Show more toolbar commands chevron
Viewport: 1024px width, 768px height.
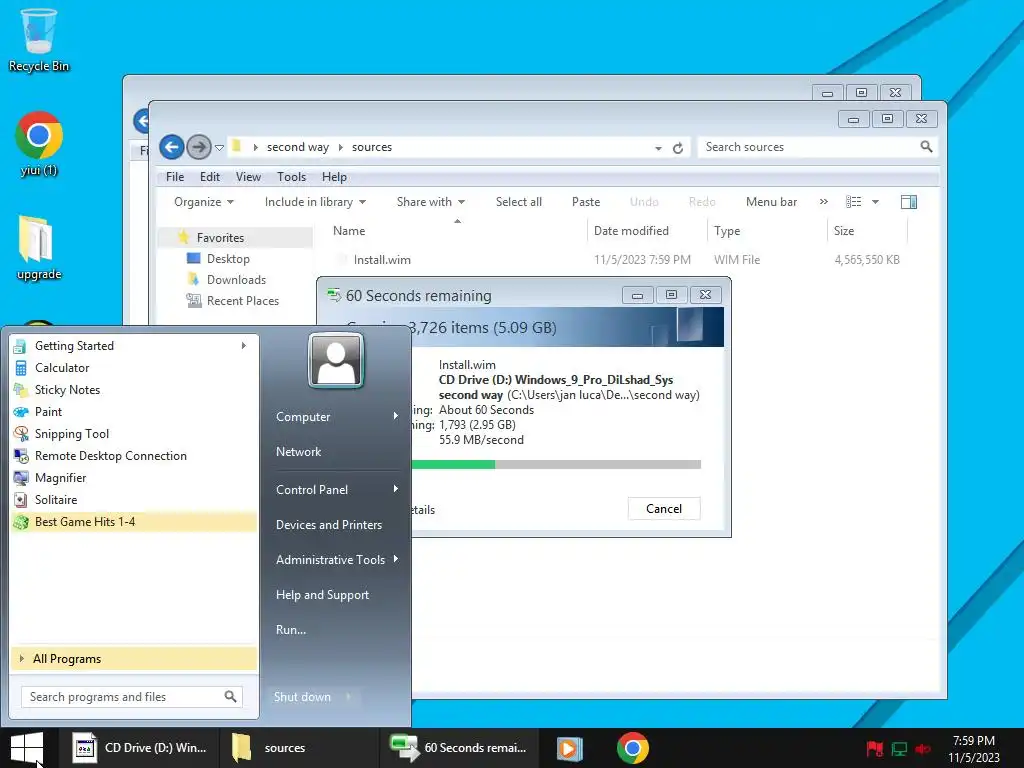[x=824, y=202]
